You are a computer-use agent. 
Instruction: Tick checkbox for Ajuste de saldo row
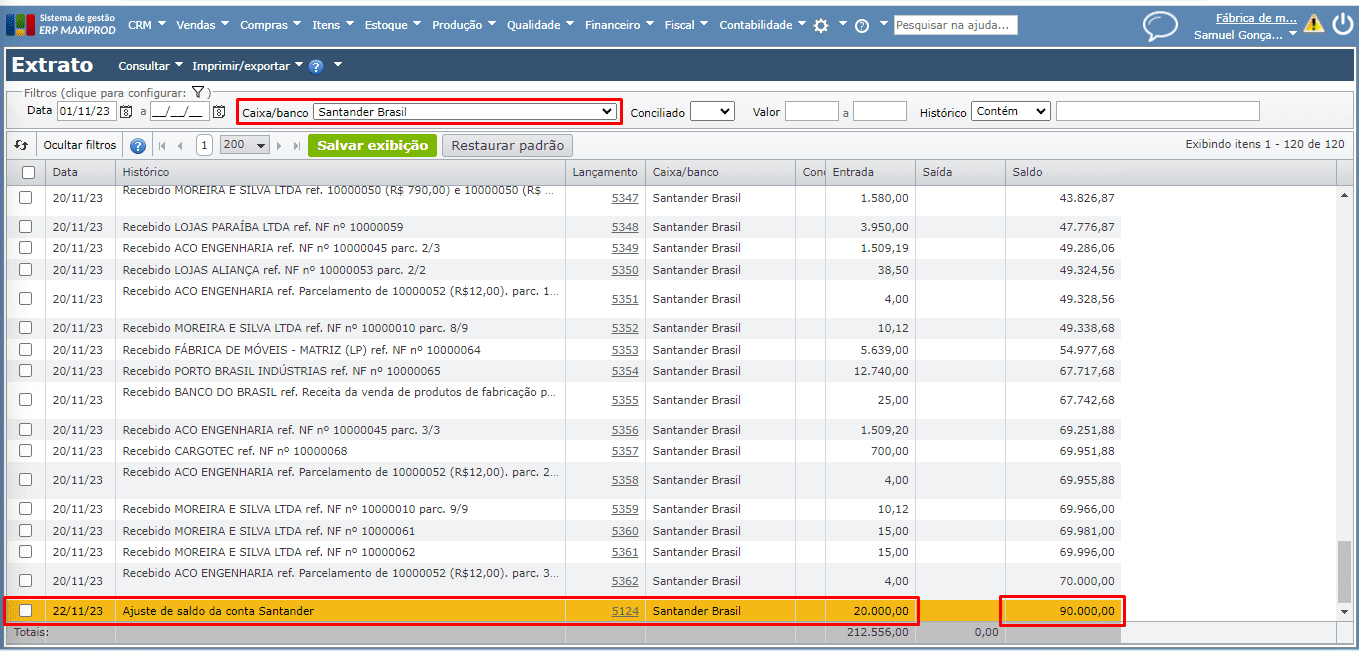[26, 610]
